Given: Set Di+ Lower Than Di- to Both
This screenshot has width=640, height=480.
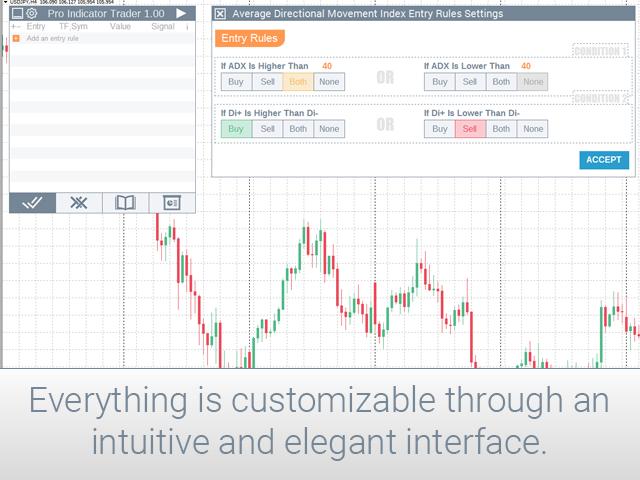Looking at the screenshot, I should coord(501,129).
